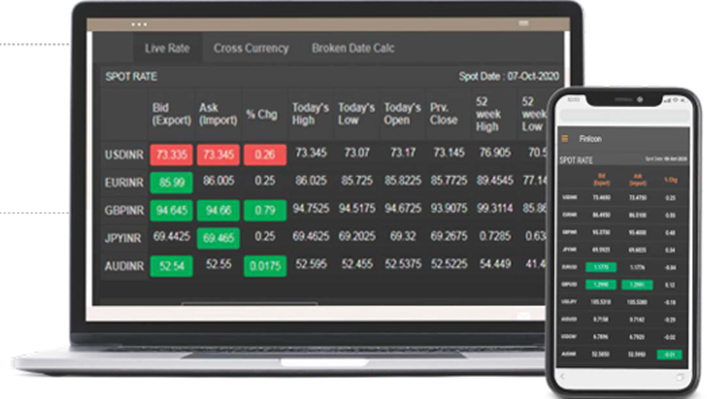Select JPYINR Today's Open value 69.32
The width and height of the screenshot is (707, 399).
point(403,236)
